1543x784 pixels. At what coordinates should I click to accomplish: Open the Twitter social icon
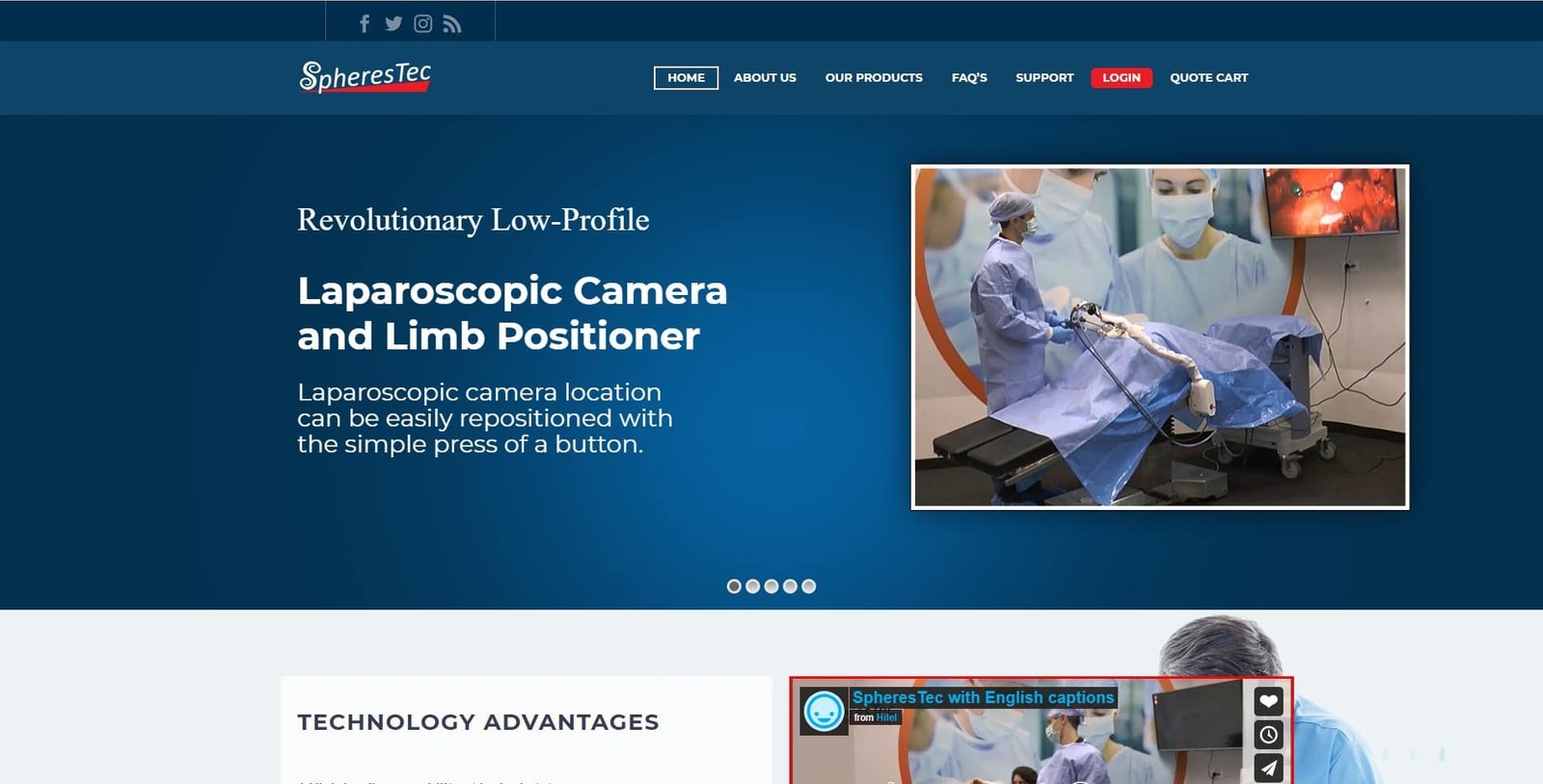(x=393, y=23)
